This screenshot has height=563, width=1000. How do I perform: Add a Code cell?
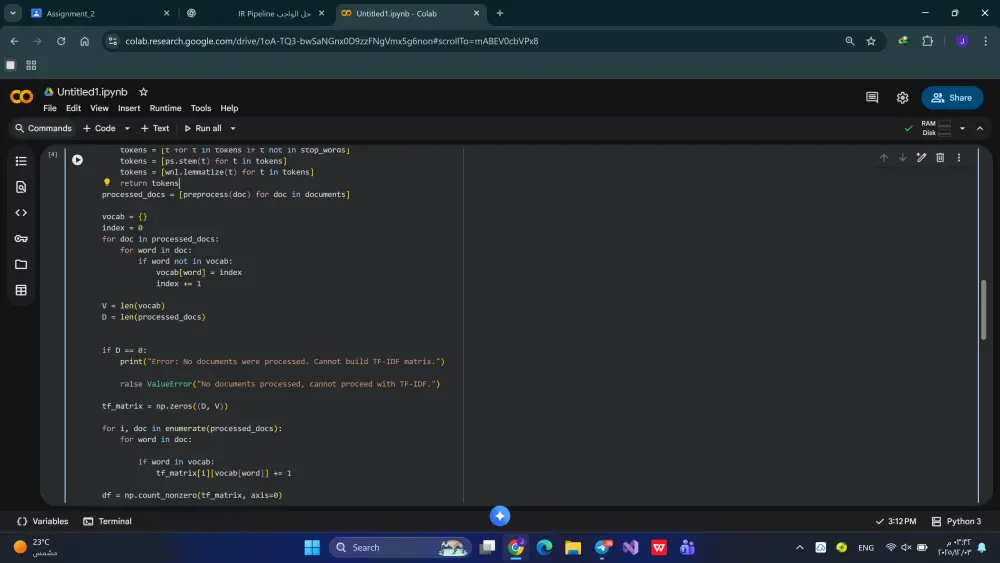tap(99, 128)
